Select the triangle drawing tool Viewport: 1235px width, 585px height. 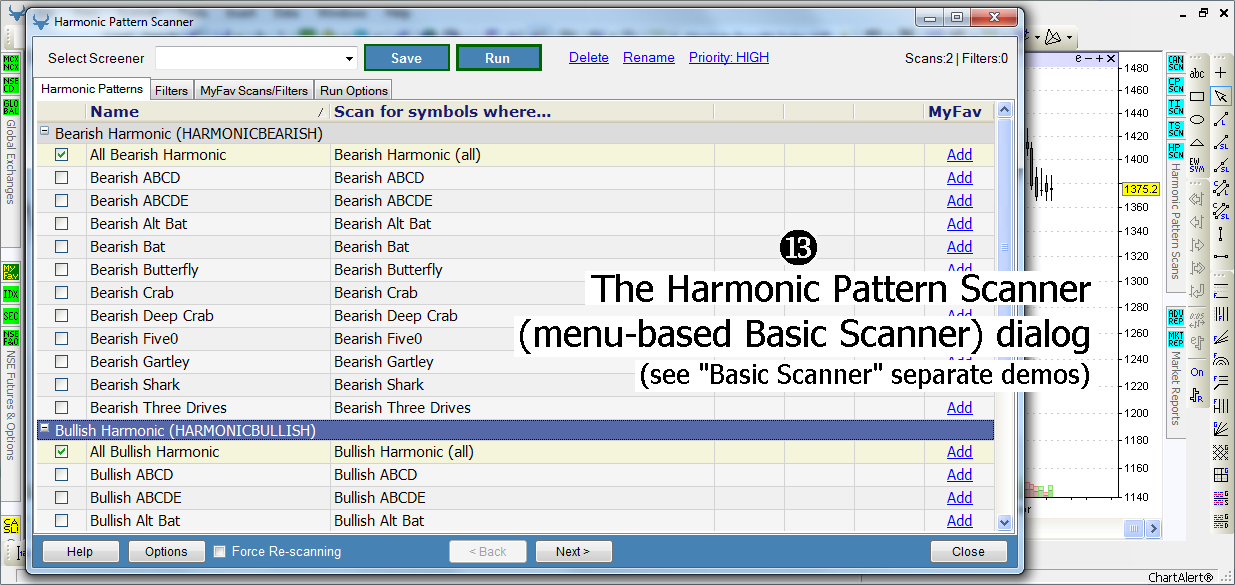pyautogui.click(x=1197, y=142)
